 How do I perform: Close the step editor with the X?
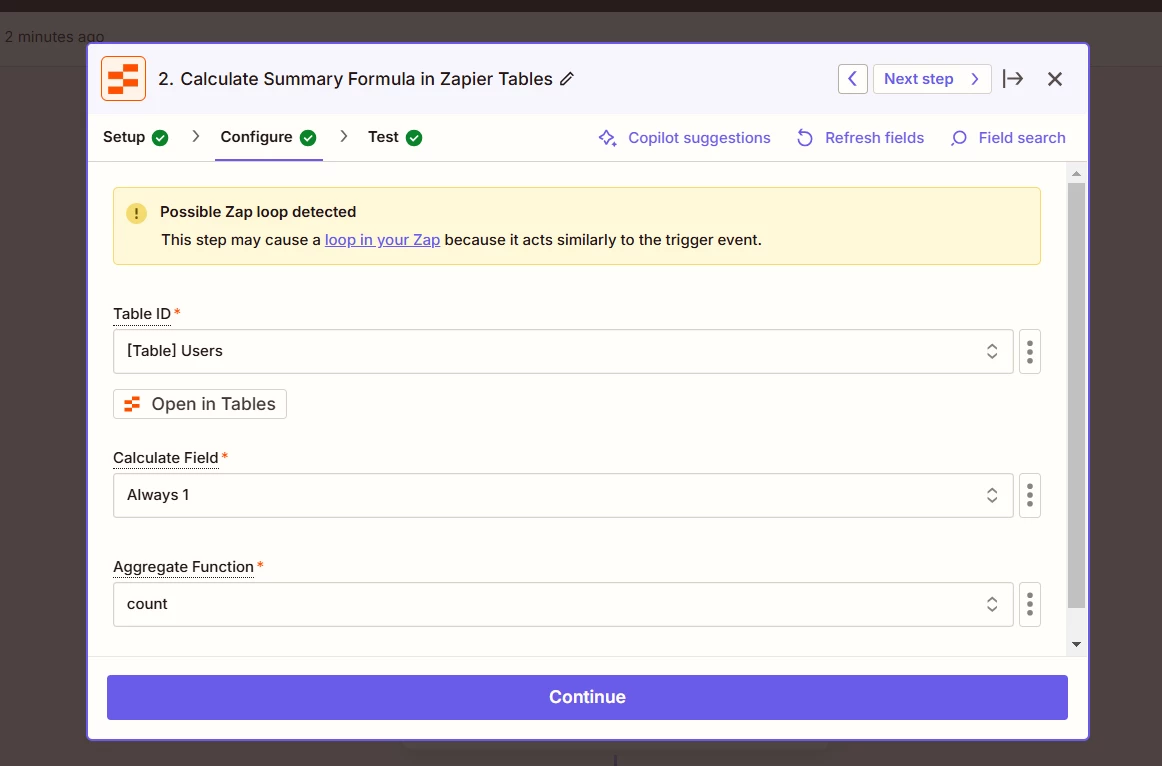(1055, 79)
